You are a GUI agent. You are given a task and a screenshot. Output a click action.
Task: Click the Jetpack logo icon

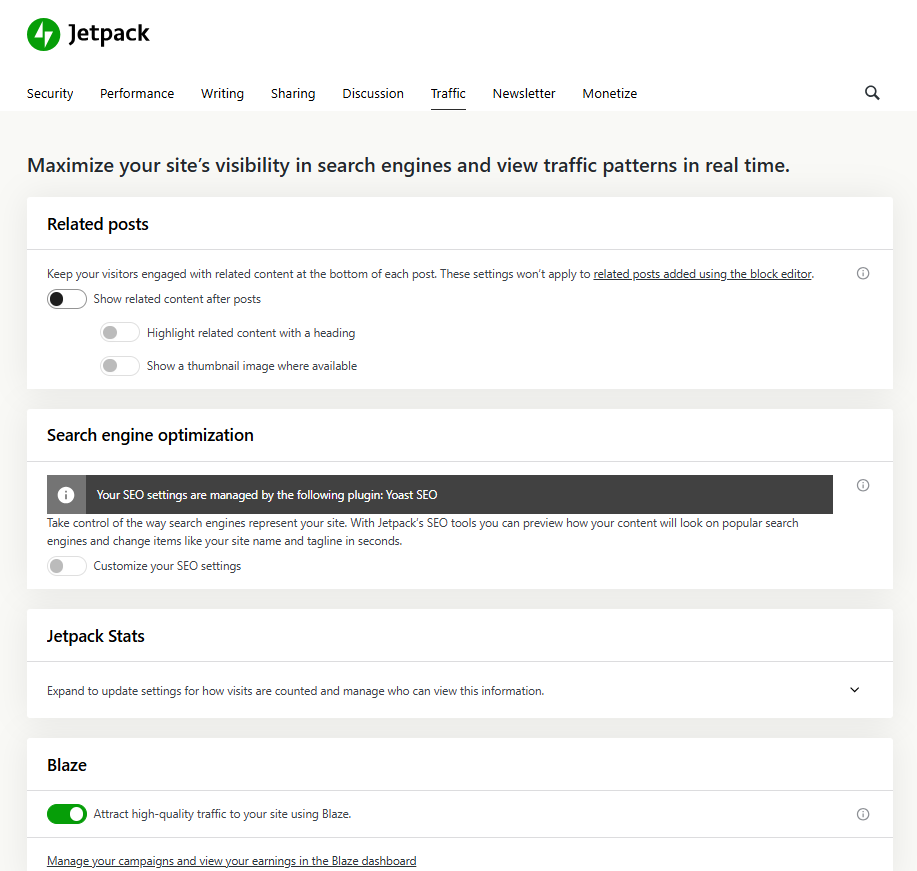click(x=43, y=33)
